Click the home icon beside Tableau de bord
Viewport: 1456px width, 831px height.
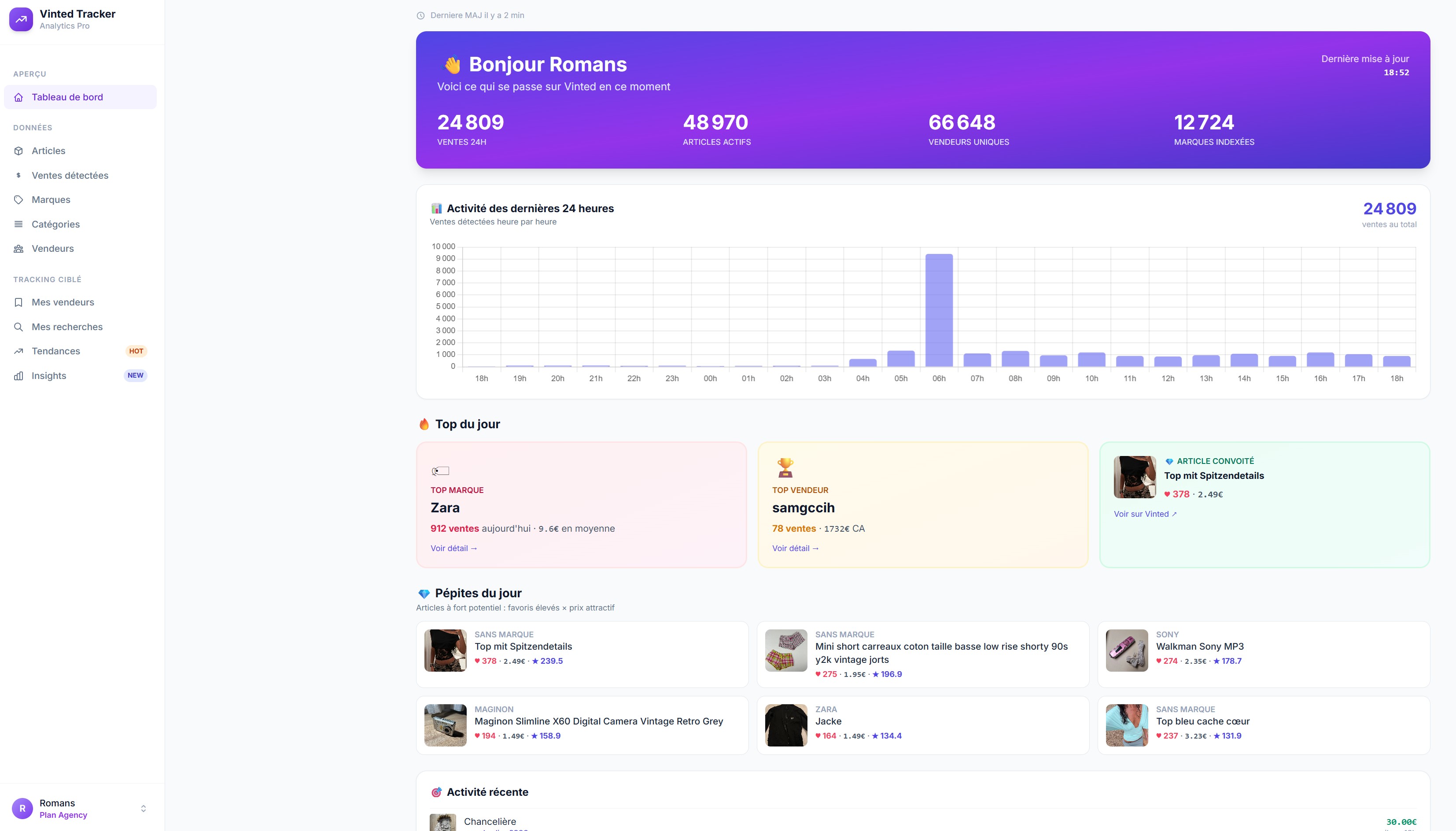pyautogui.click(x=19, y=98)
